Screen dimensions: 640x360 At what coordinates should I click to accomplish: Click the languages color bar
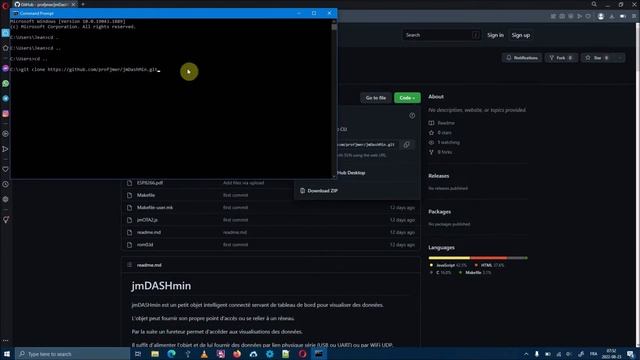point(478,258)
